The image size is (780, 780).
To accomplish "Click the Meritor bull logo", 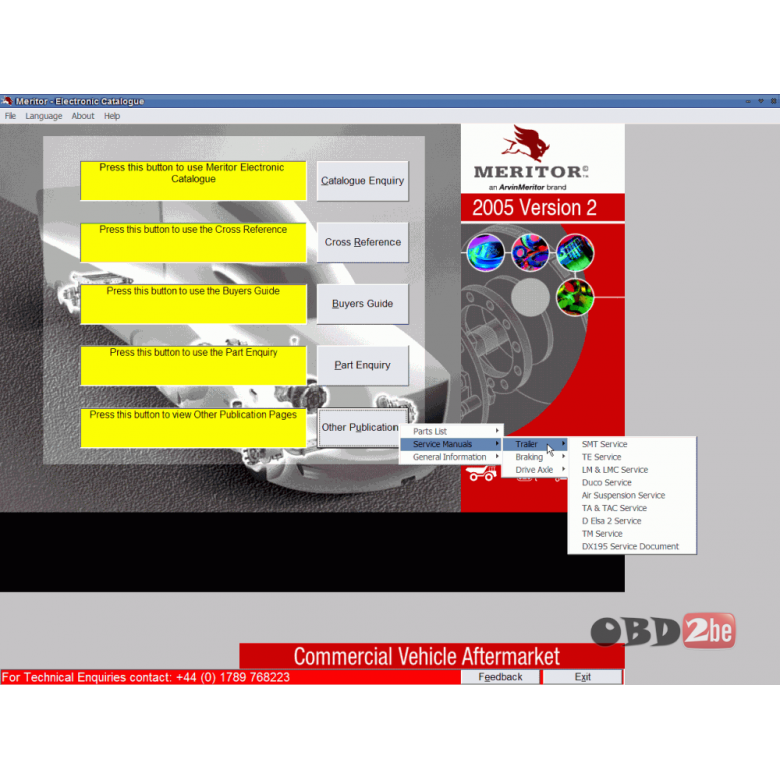I will 526,143.
